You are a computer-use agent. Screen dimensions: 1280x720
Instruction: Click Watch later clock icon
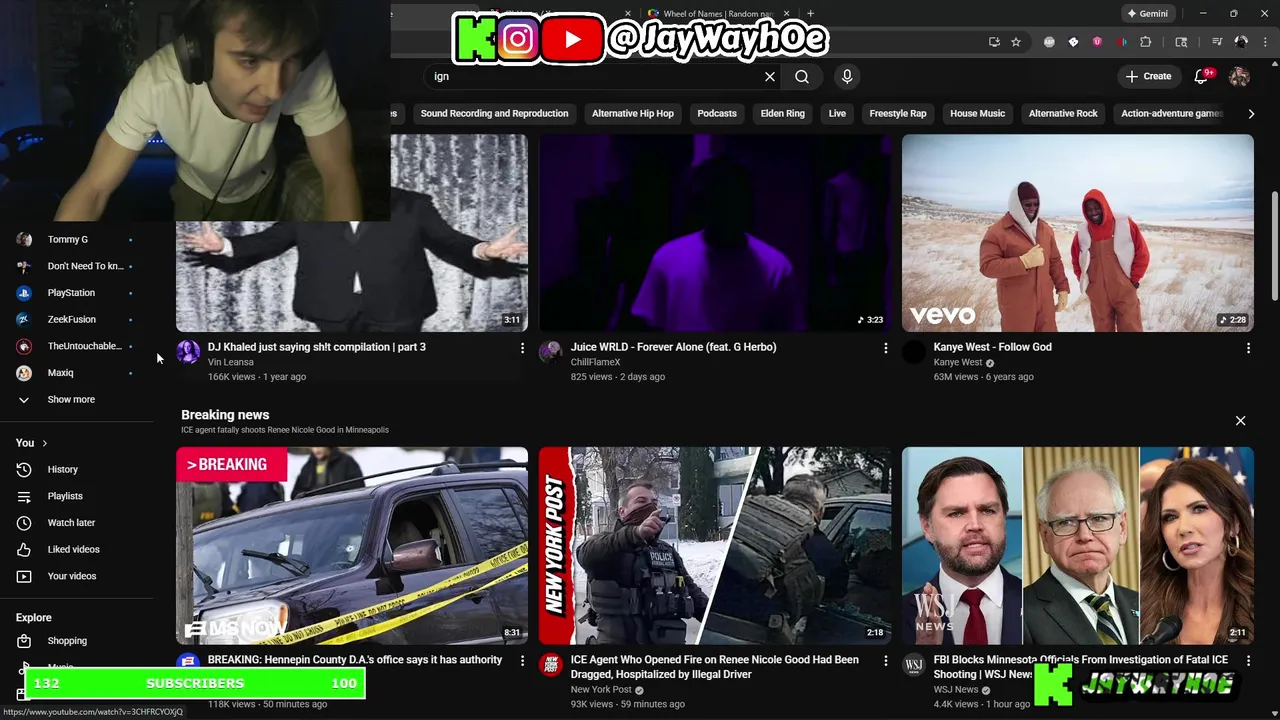tap(24, 522)
